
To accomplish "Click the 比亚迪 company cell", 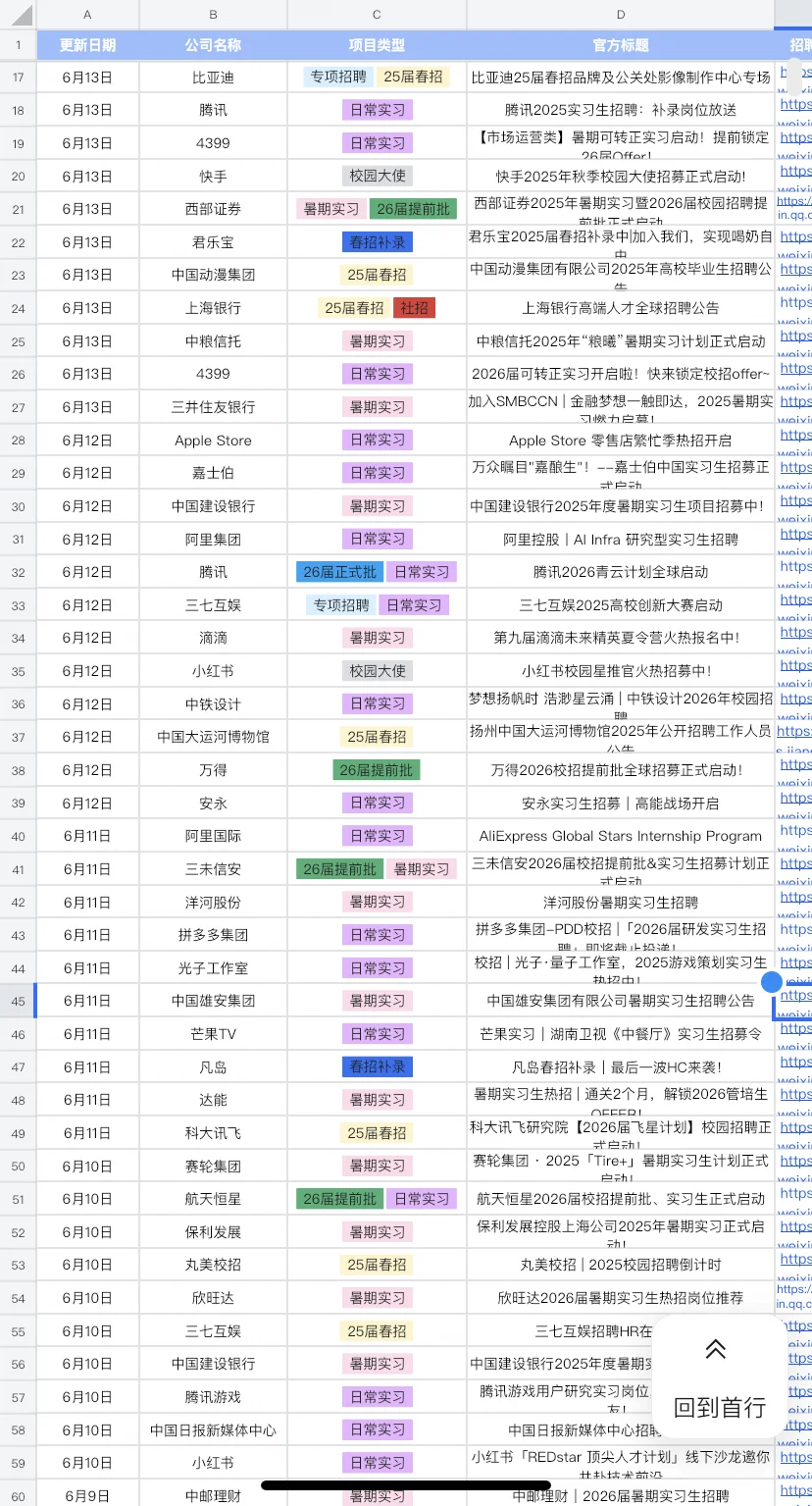I will point(213,77).
